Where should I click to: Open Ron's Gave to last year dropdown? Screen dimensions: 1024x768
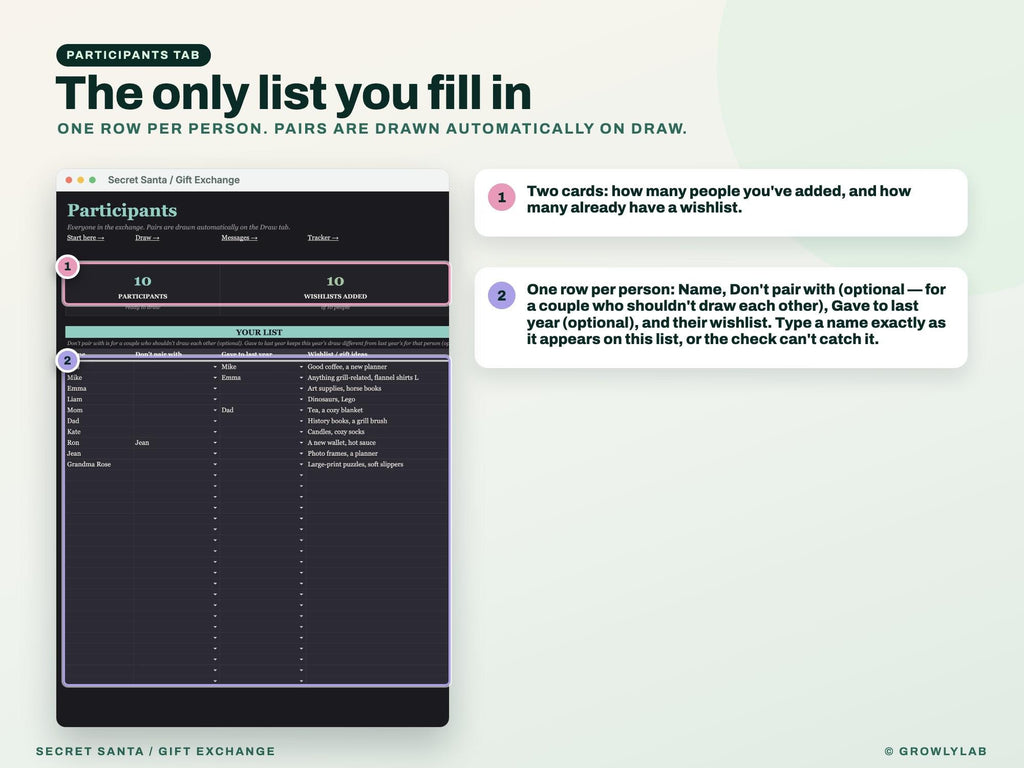pos(301,443)
